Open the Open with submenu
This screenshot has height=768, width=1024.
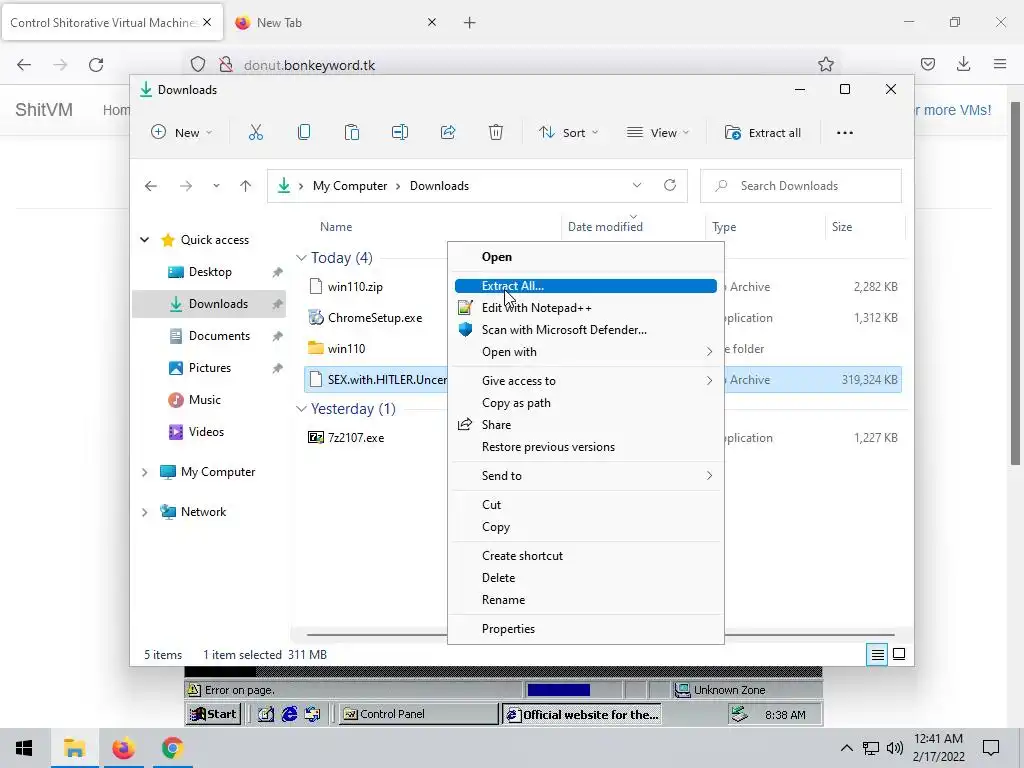click(x=586, y=352)
